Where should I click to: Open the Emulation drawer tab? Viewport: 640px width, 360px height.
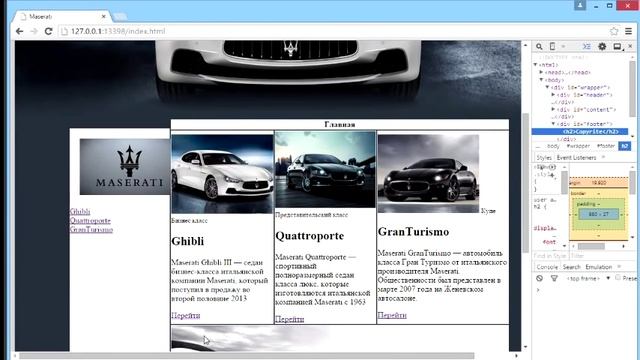(x=599, y=267)
